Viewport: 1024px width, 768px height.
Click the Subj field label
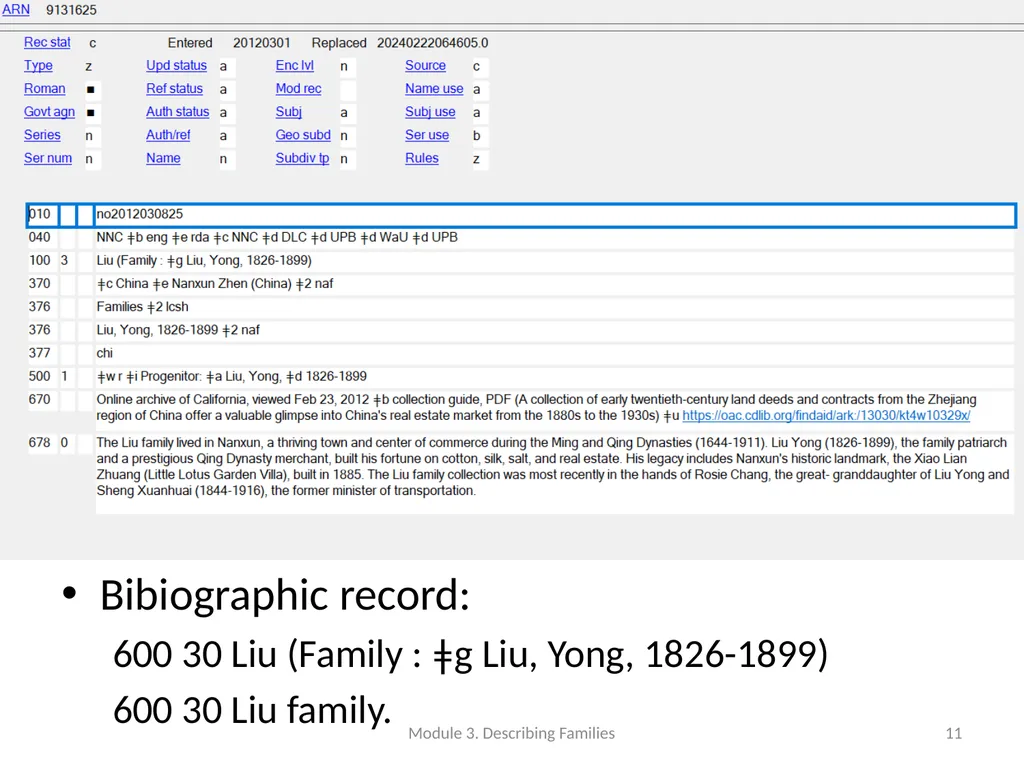click(x=289, y=112)
